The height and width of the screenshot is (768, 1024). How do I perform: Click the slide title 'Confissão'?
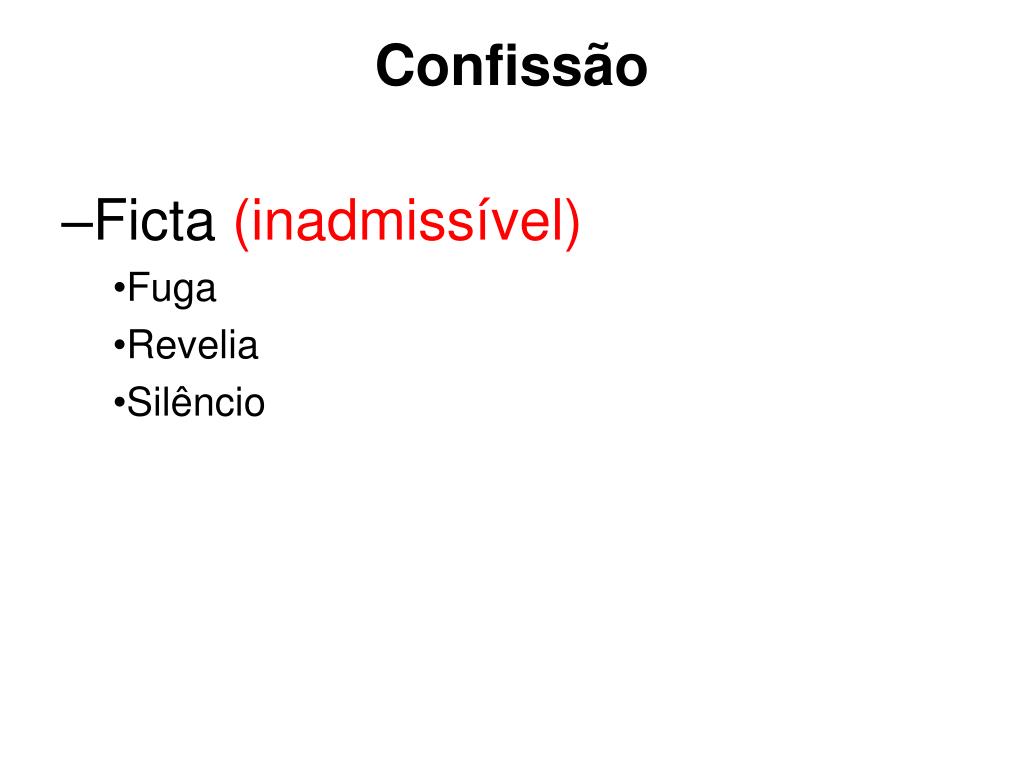[511, 66]
